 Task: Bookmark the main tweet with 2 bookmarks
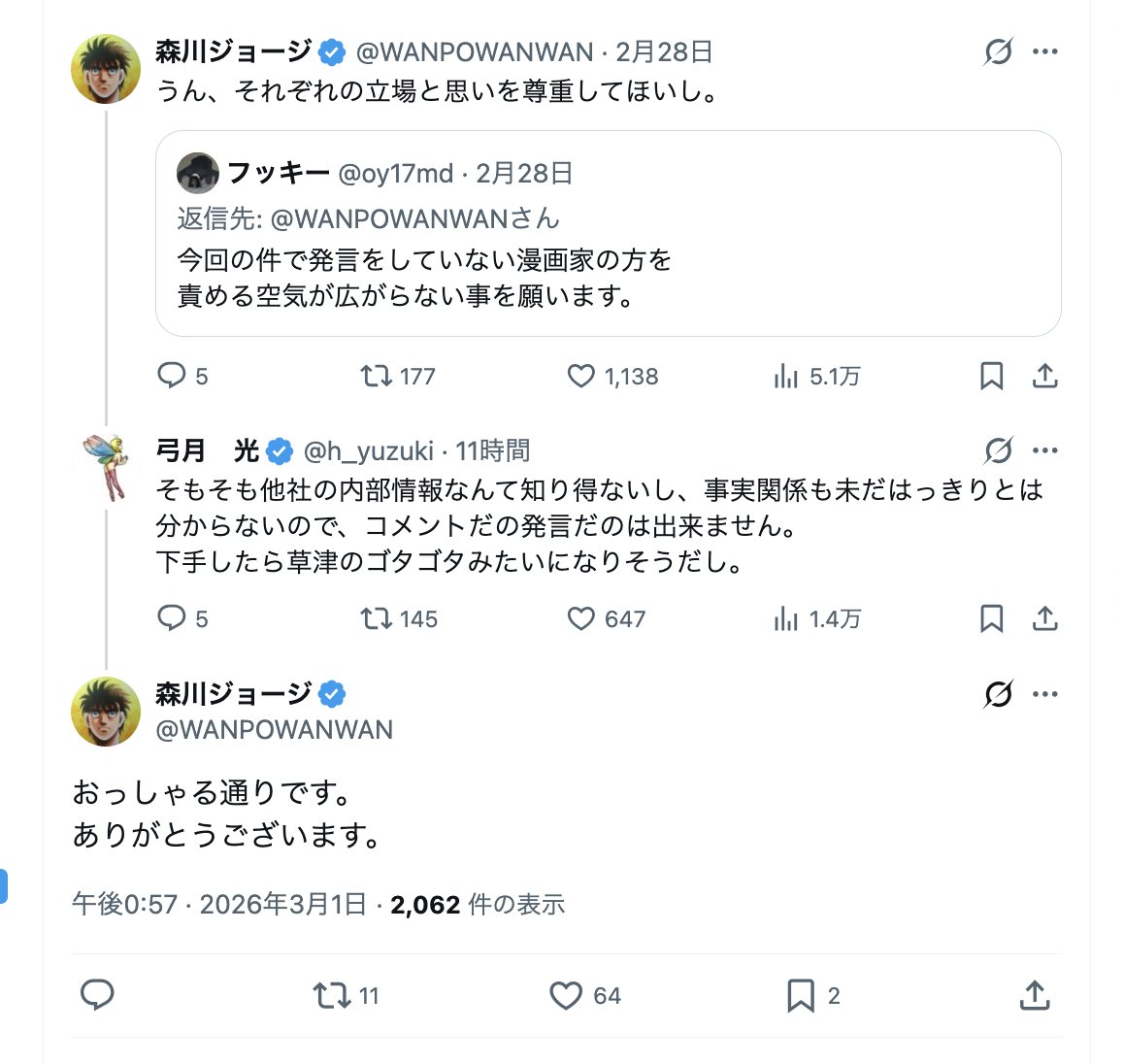[x=801, y=995]
